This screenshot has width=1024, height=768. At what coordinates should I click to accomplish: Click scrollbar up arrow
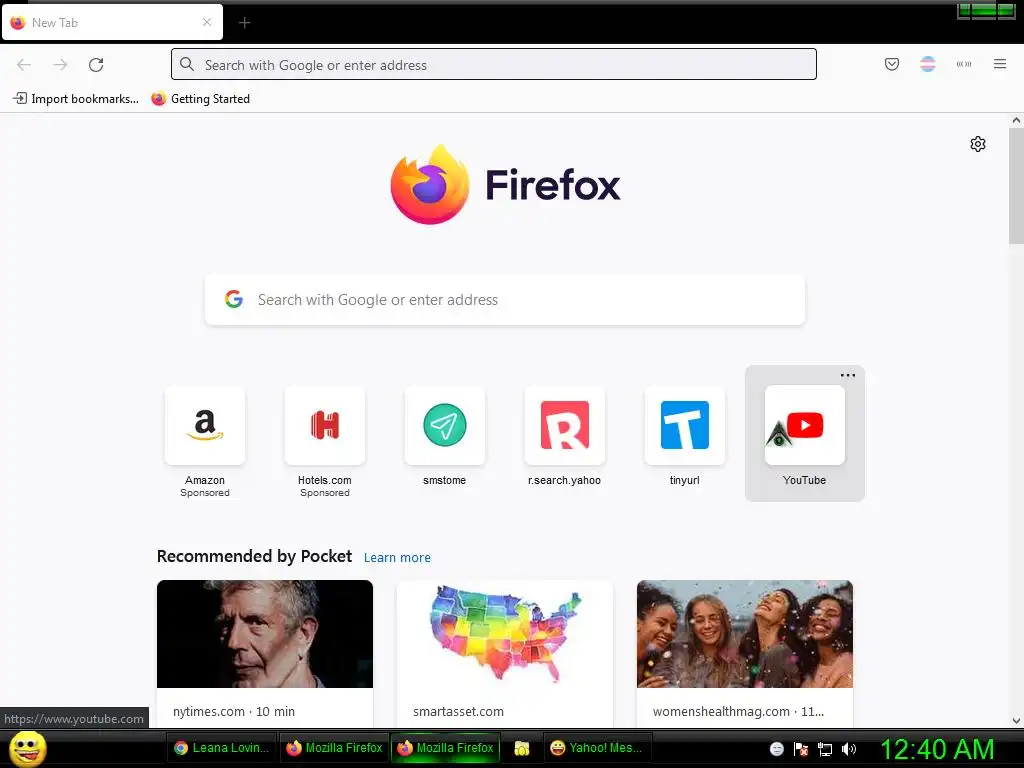(x=1016, y=120)
